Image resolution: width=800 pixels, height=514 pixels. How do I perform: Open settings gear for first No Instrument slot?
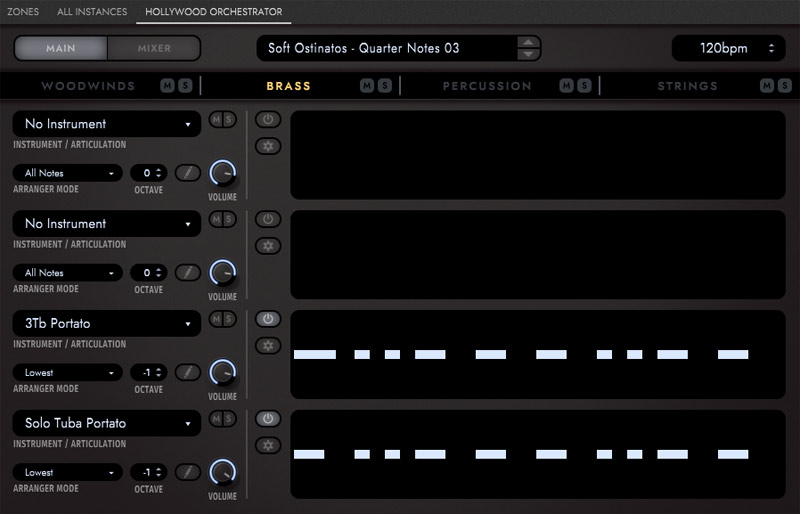tap(268, 146)
